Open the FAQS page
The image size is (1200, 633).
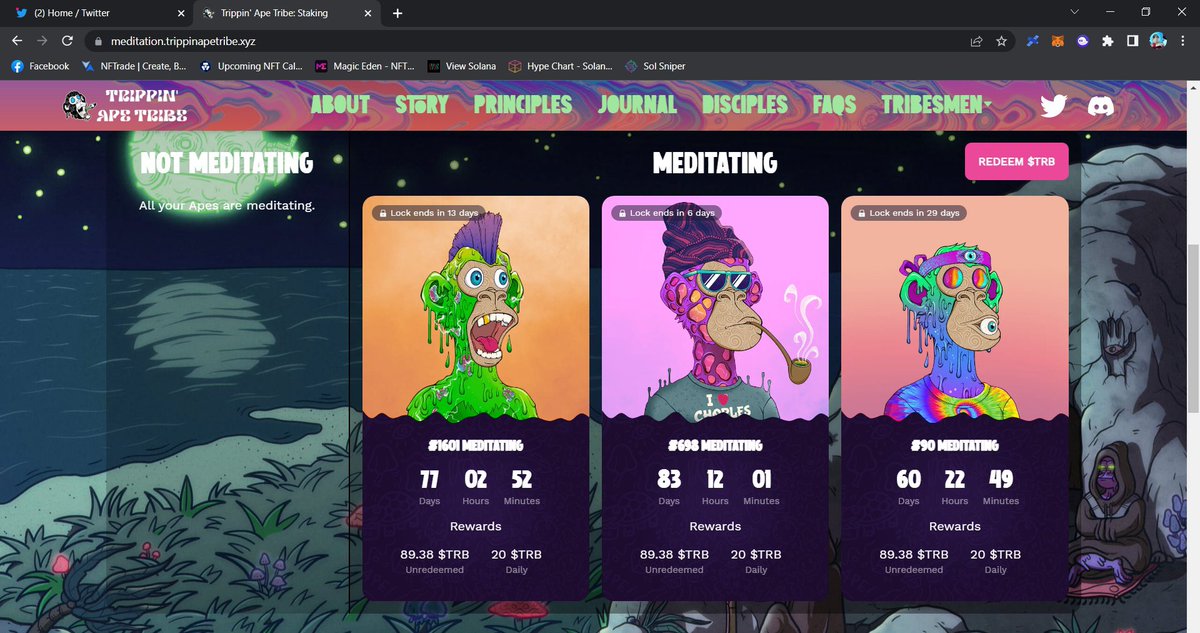pos(835,105)
